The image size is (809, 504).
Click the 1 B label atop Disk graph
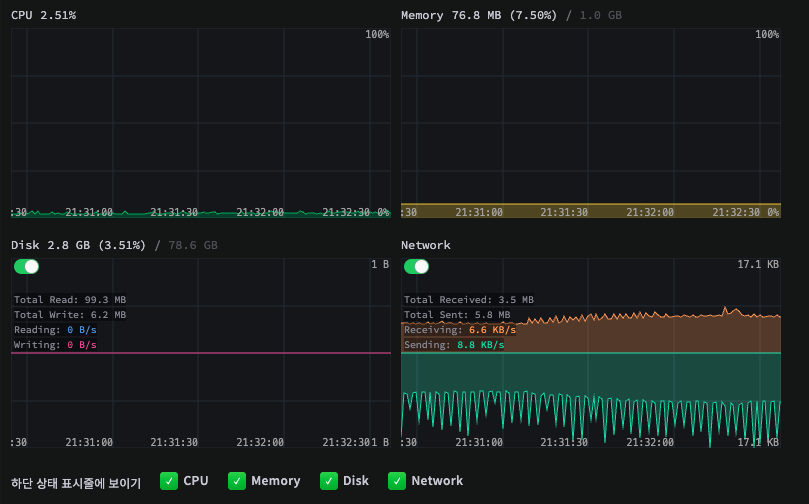(x=380, y=265)
